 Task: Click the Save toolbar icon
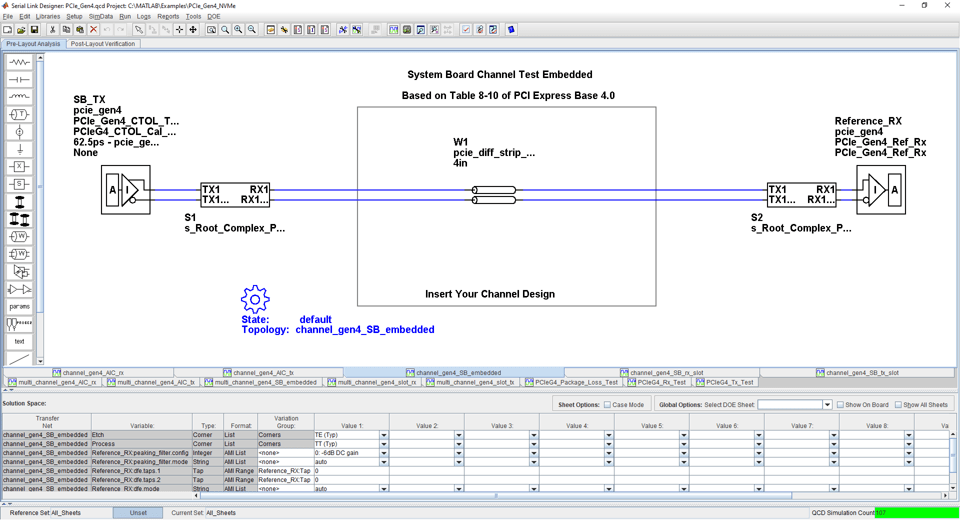(x=34, y=30)
